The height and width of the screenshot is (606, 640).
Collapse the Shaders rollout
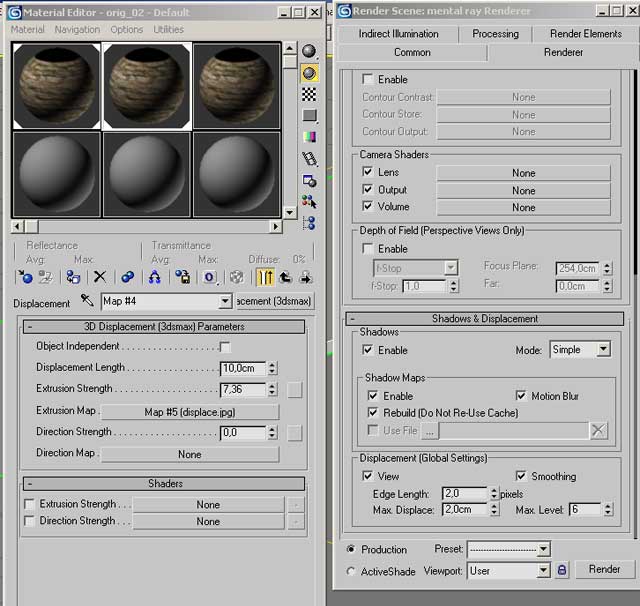[164, 484]
